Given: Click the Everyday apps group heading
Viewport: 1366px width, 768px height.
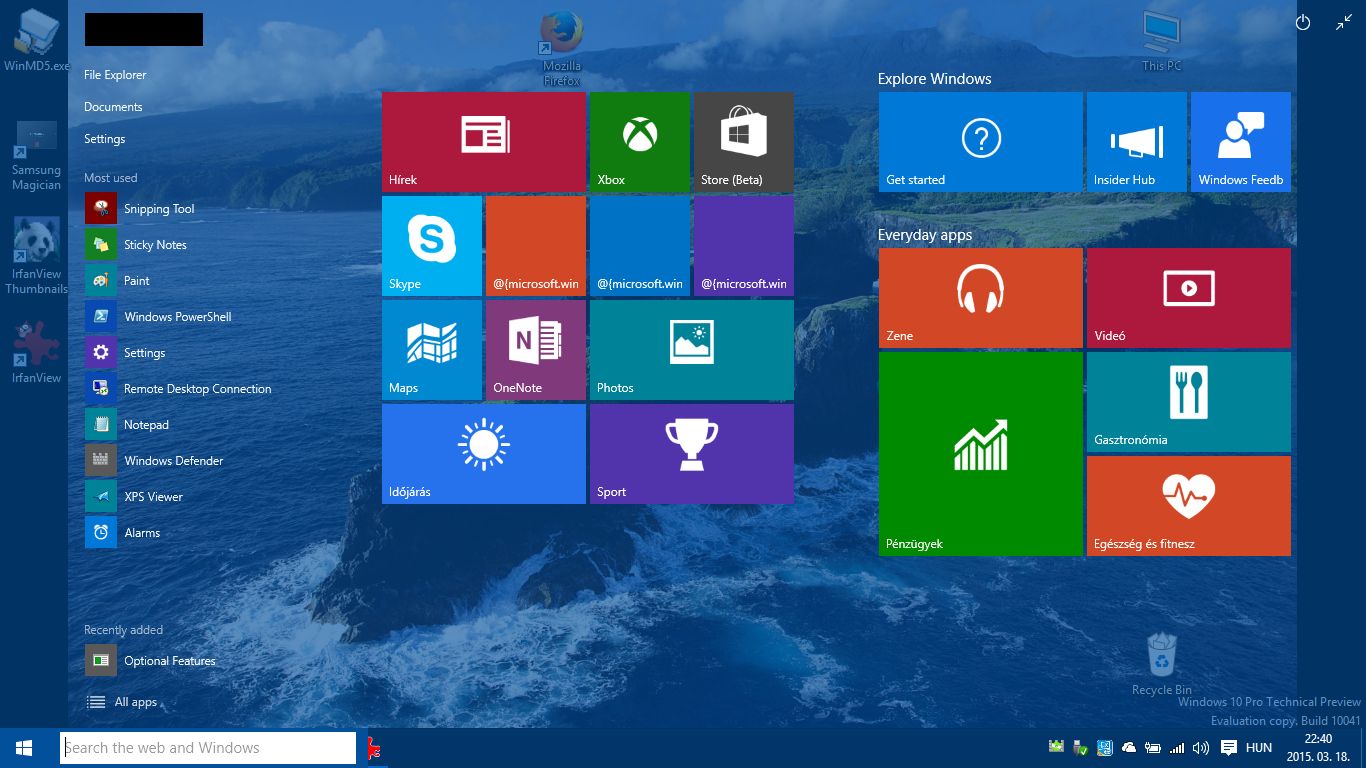Looking at the screenshot, I should [x=925, y=235].
